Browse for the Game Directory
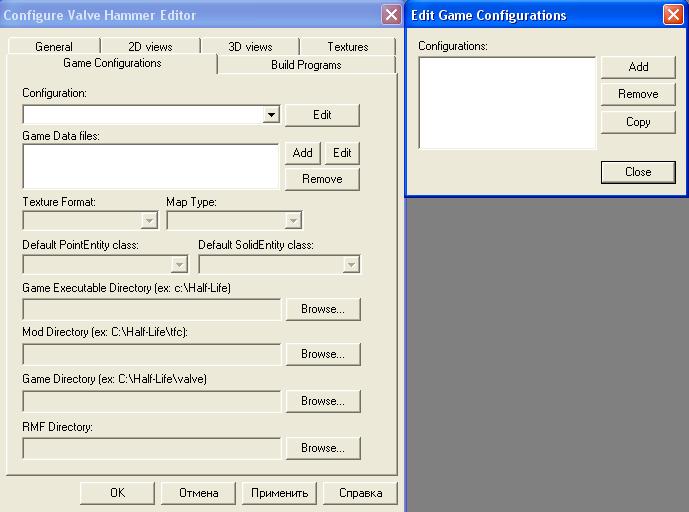689x512 pixels. pos(323,401)
